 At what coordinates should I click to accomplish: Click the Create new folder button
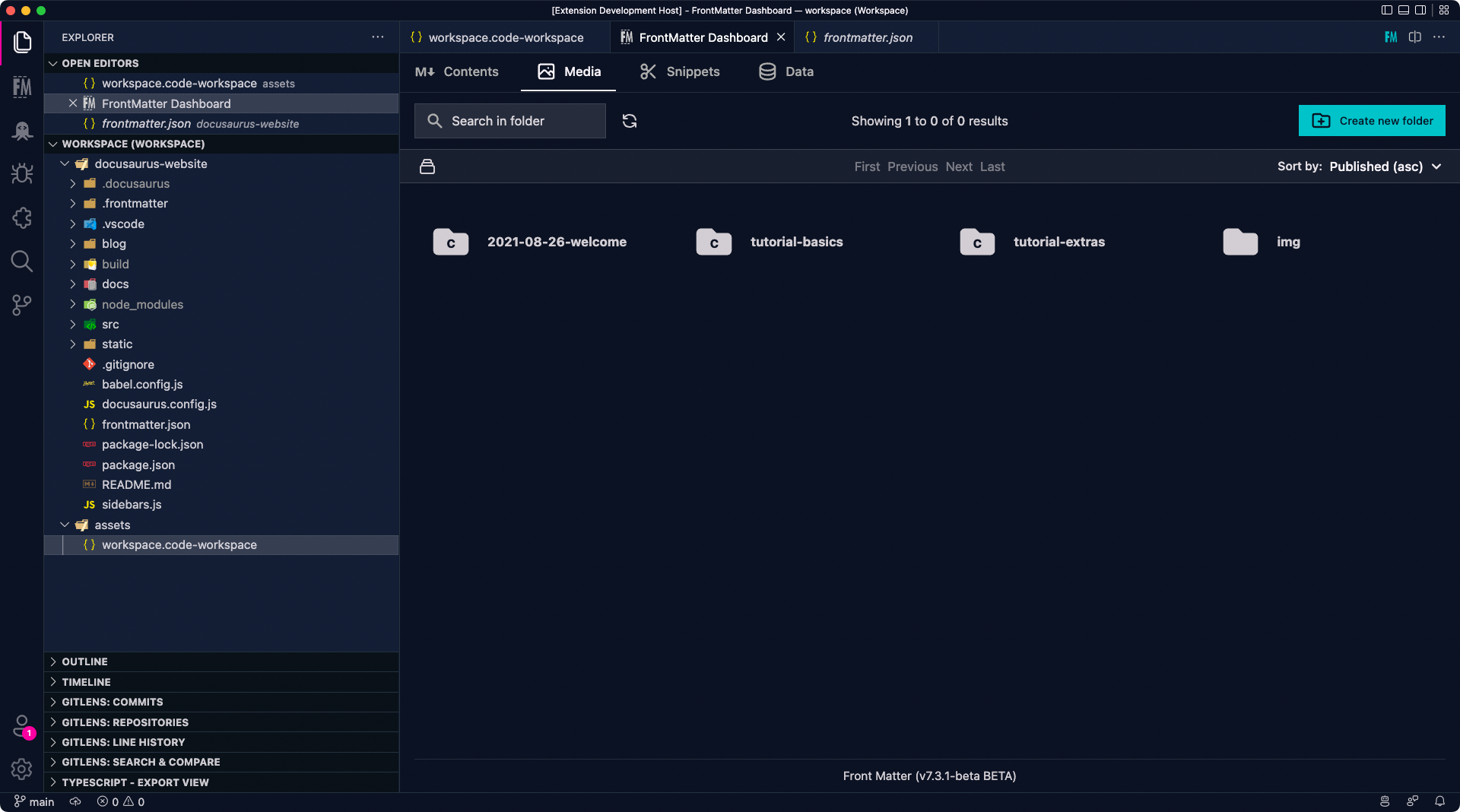pos(1371,120)
